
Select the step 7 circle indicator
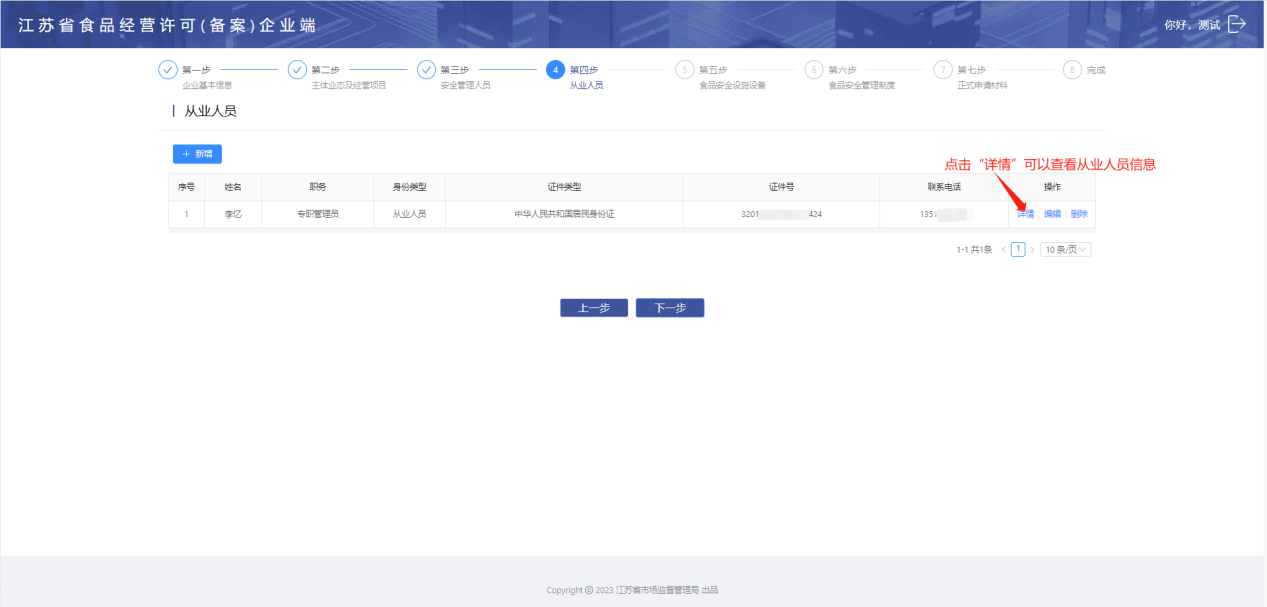tap(942, 70)
